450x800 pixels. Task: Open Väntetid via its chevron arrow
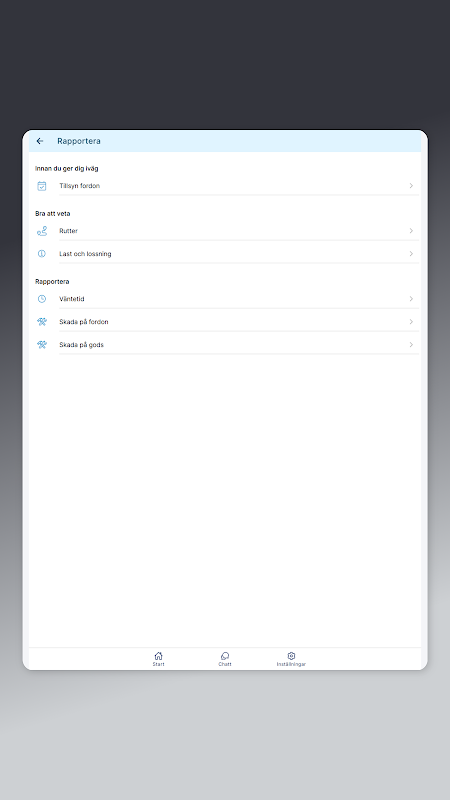tap(411, 299)
